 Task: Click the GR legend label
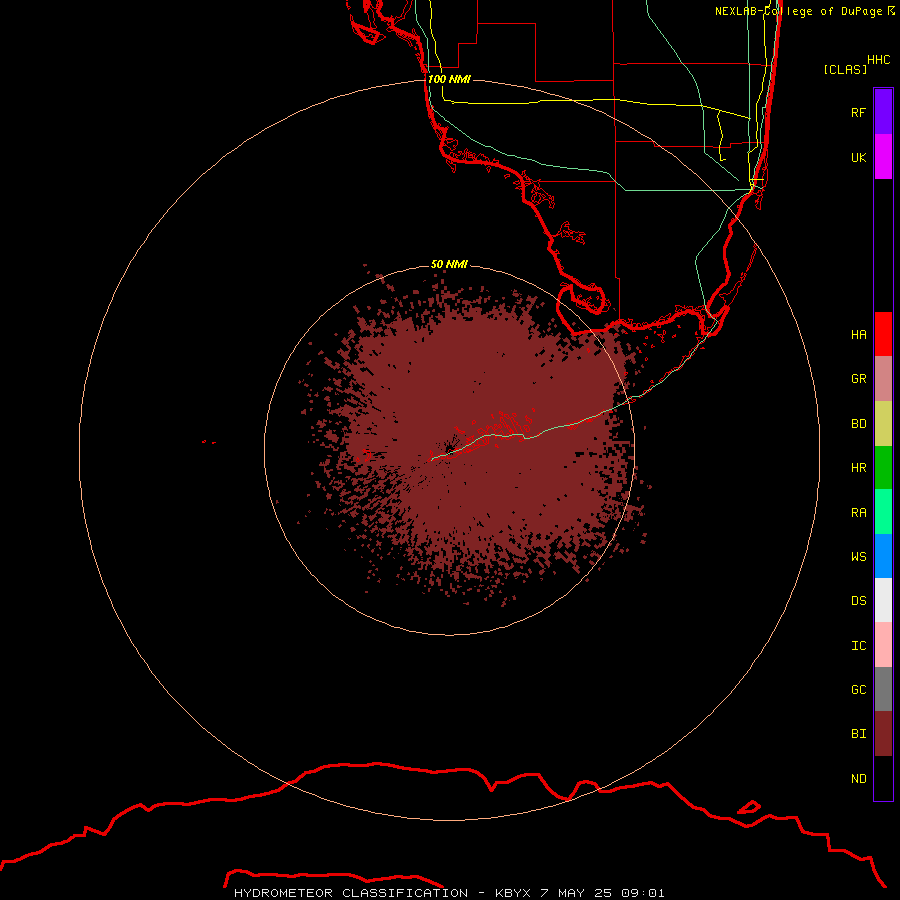pos(858,379)
